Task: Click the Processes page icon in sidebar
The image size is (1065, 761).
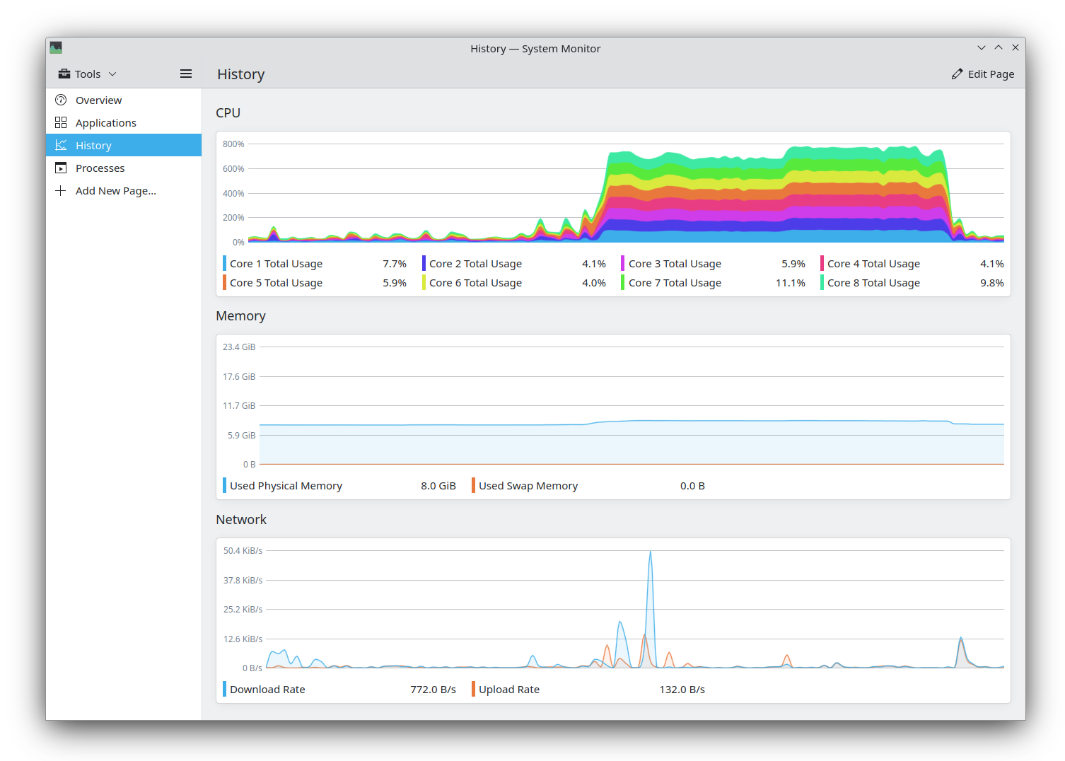Action: coord(61,168)
